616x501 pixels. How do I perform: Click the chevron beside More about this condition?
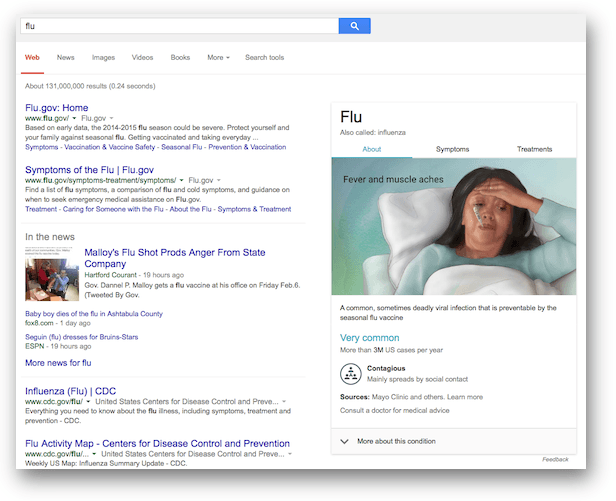coord(345,441)
